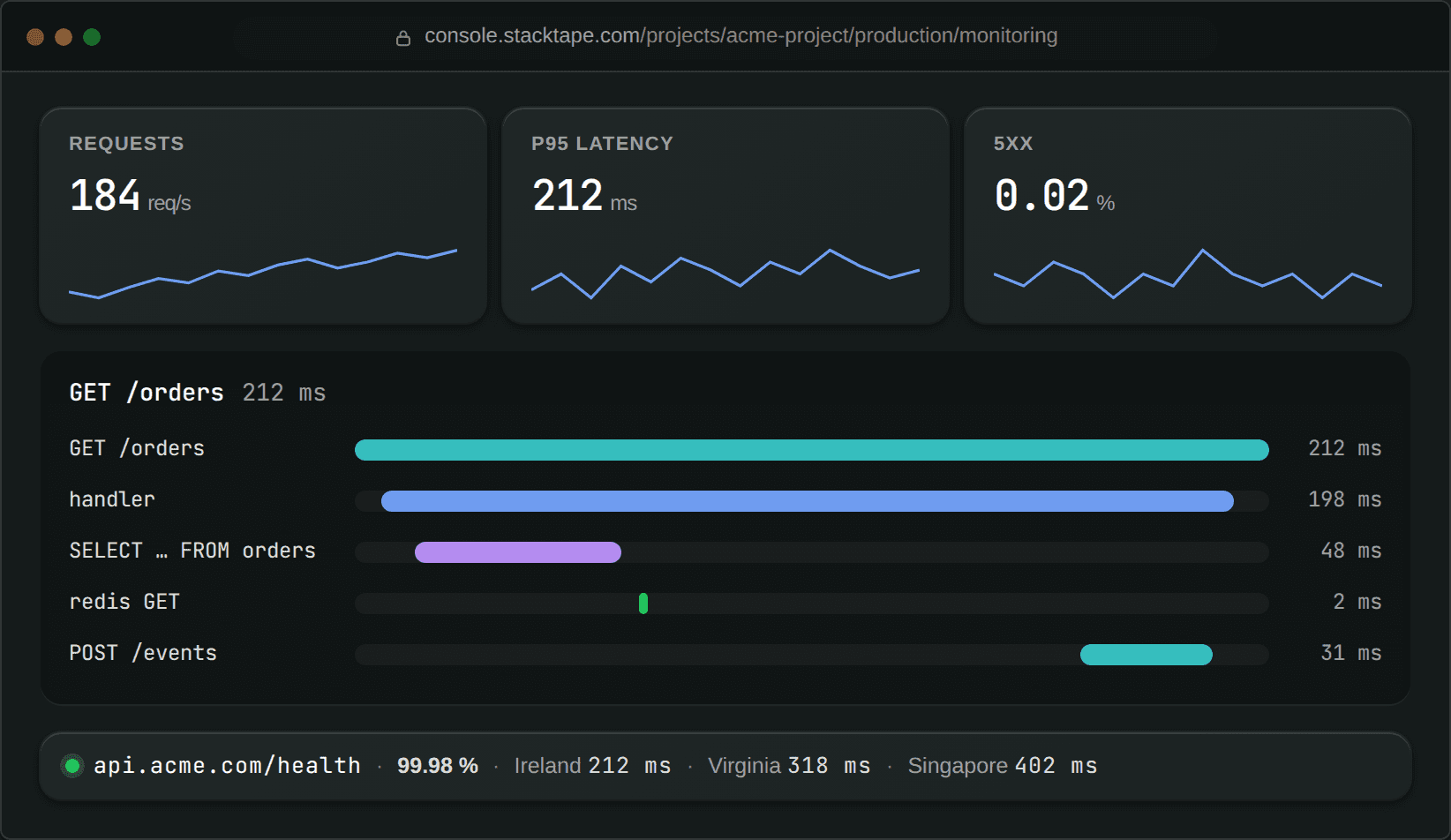Select the purple SELECT FROM orders span bar
Screen dimensions: 1451x840
(518, 552)
